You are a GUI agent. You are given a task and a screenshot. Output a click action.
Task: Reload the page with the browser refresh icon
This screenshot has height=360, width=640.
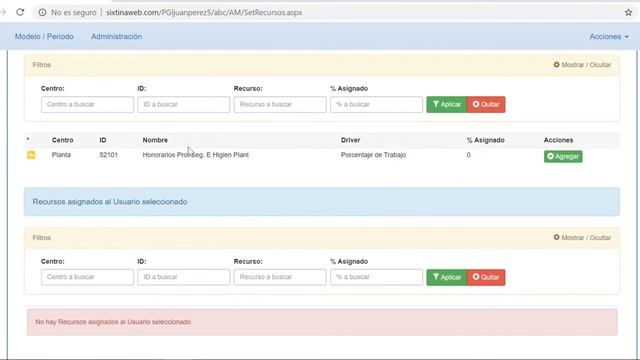(20, 12)
